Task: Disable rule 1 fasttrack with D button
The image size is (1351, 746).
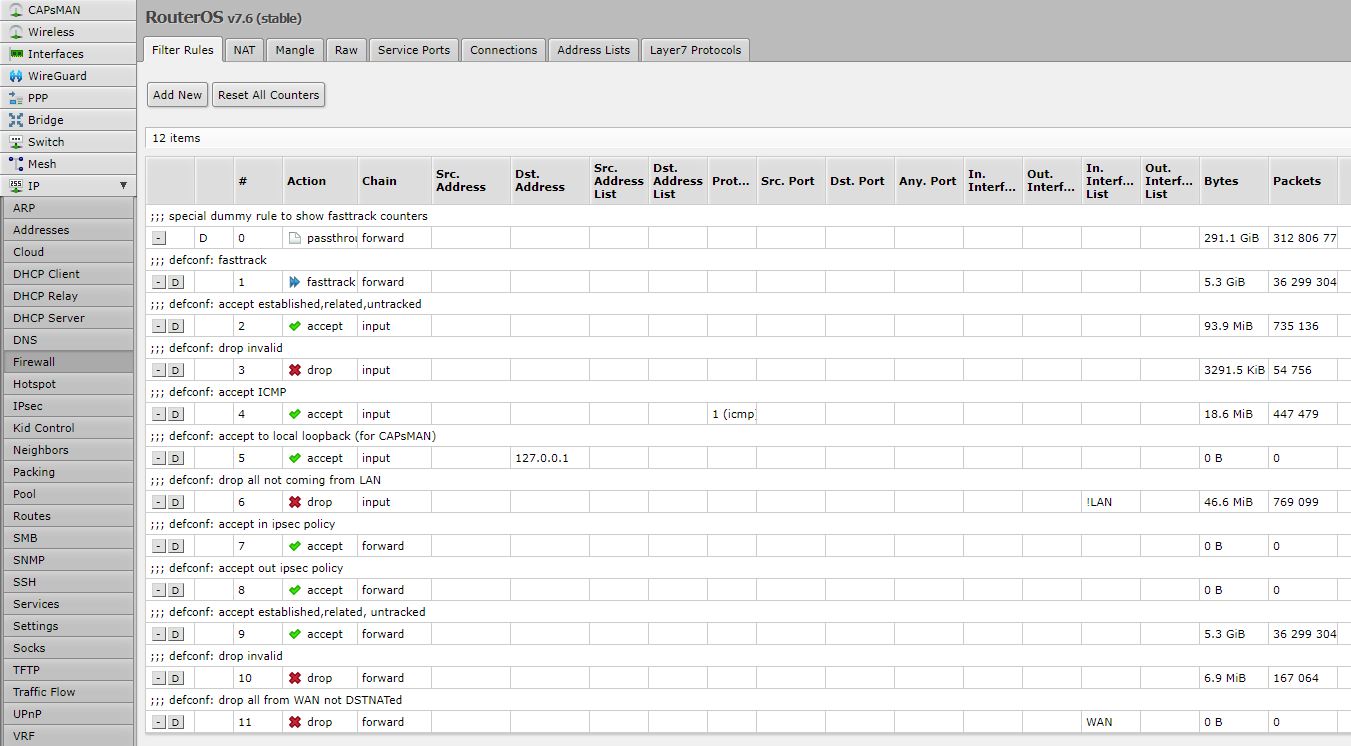Action: coord(175,282)
